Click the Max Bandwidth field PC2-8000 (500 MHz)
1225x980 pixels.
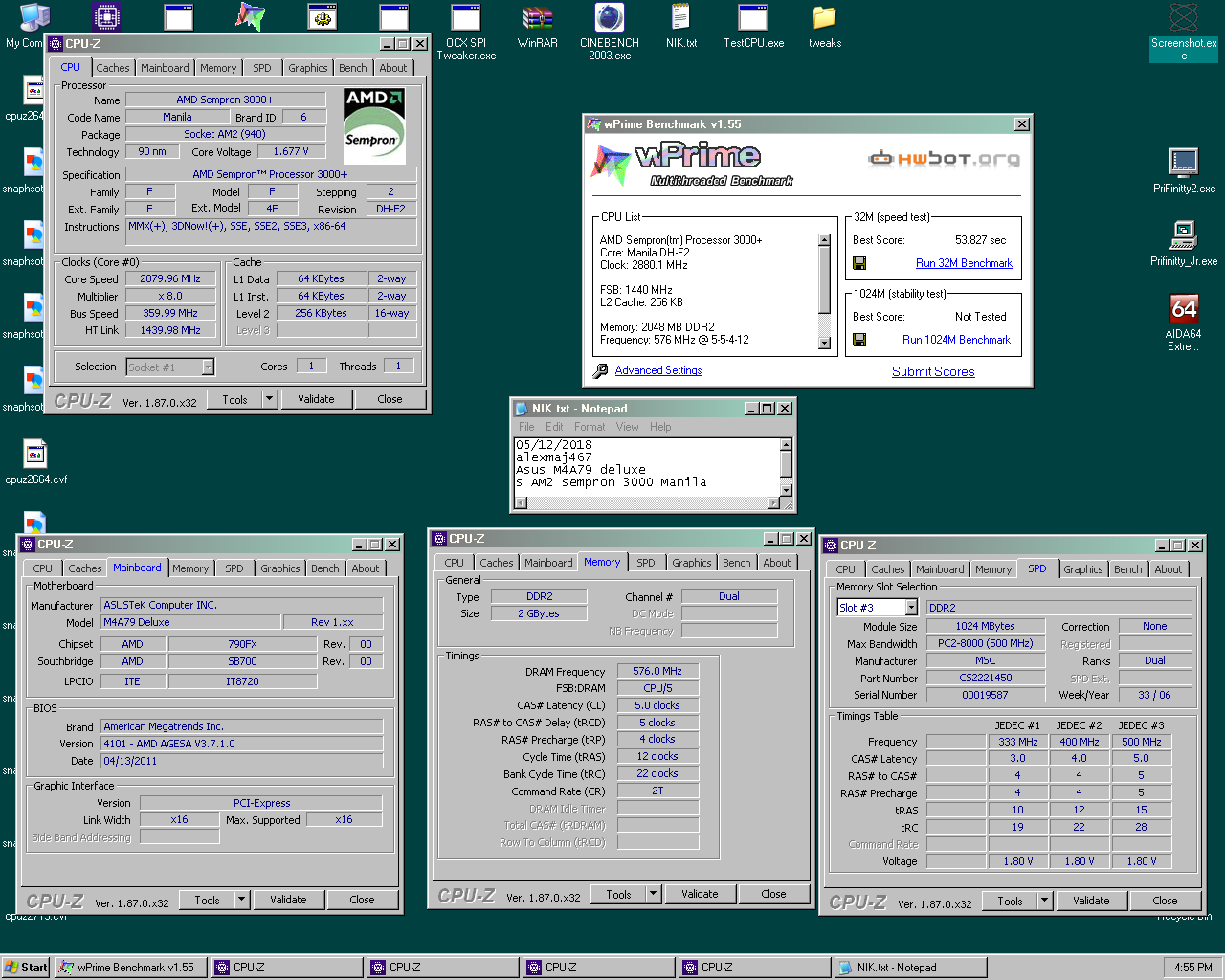[986, 643]
